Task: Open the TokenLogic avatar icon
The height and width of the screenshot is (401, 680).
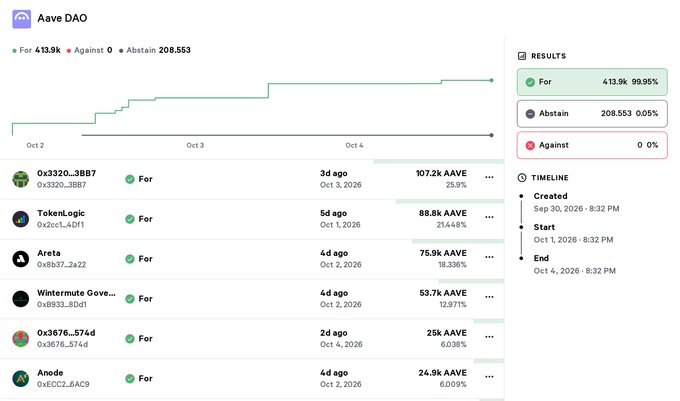Action: [20, 219]
